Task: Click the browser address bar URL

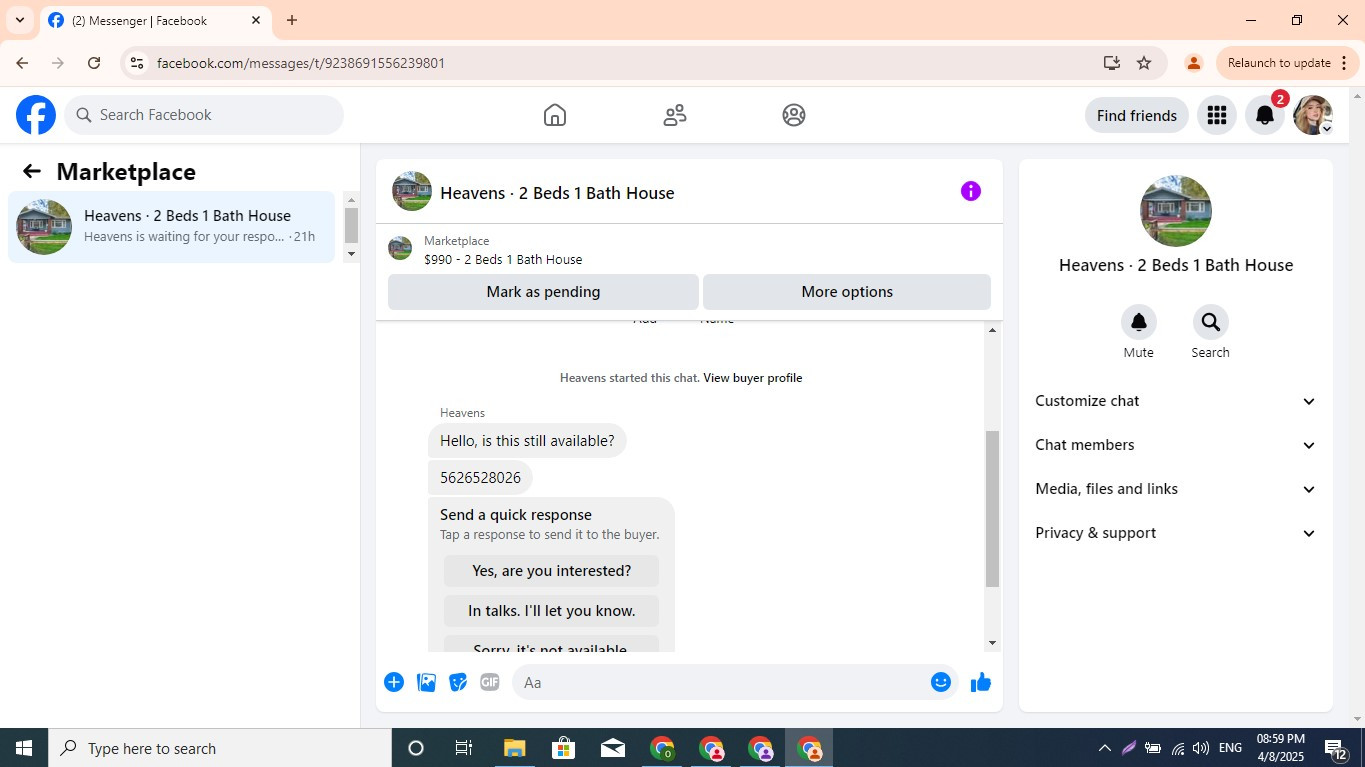Action: pyautogui.click(x=301, y=63)
